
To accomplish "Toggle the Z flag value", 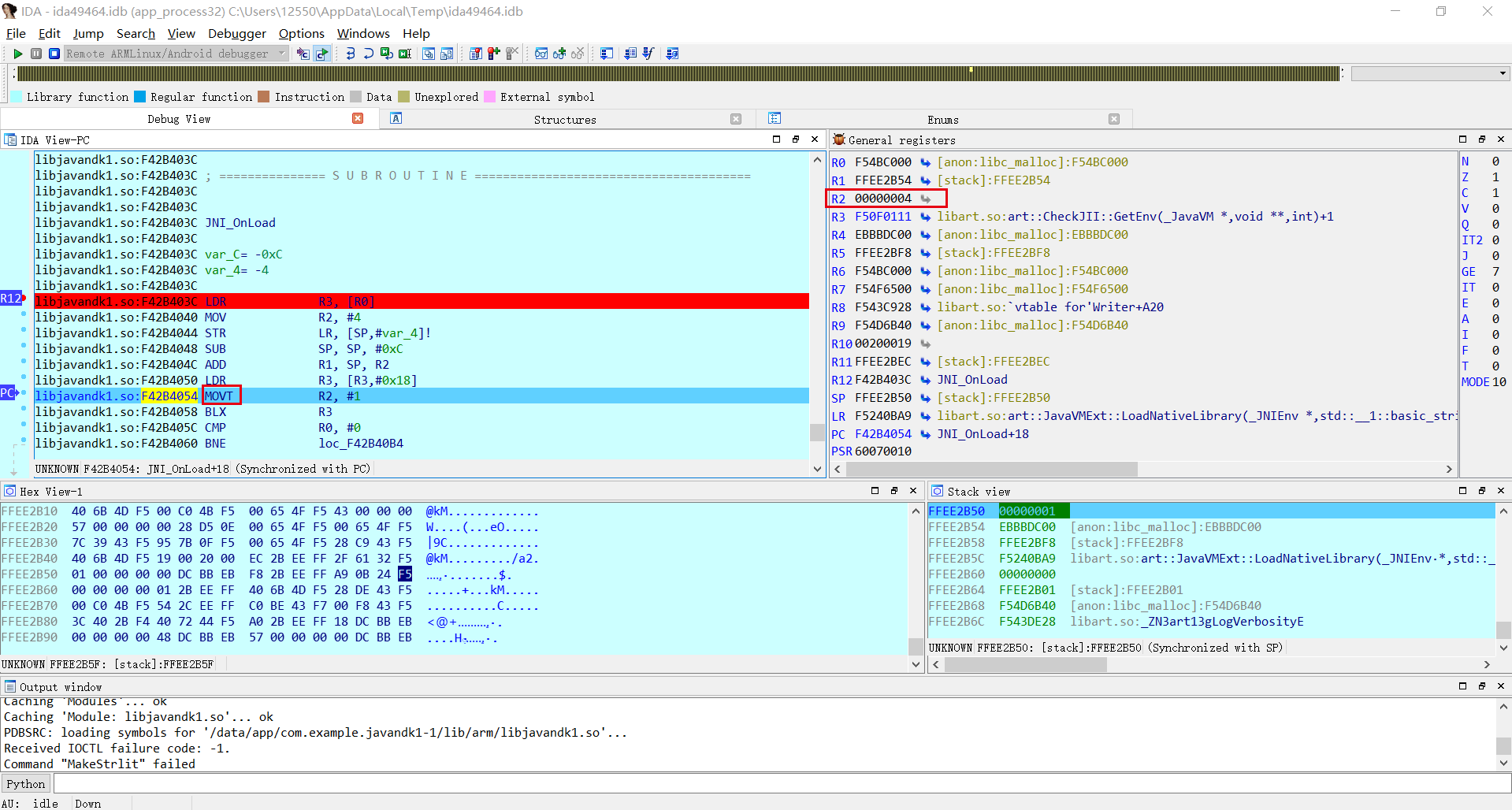I will (x=1495, y=177).
